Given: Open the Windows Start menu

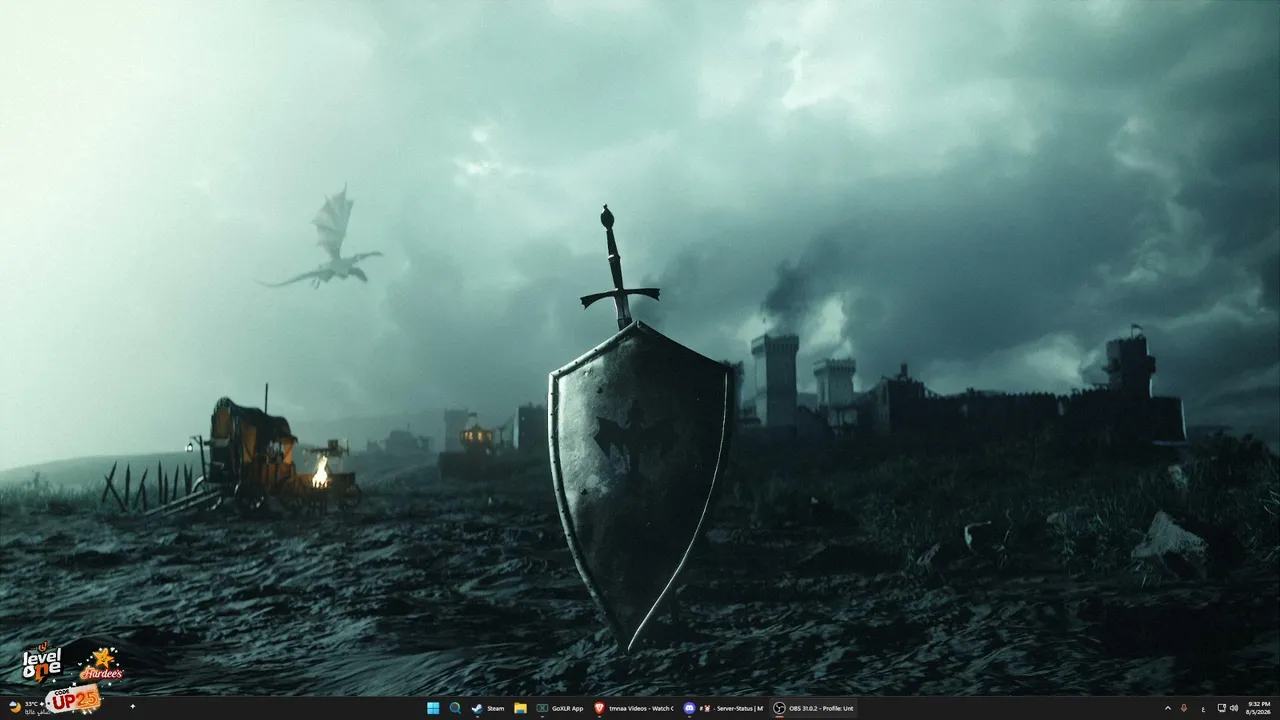Looking at the screenshot, I should [433, 708].
